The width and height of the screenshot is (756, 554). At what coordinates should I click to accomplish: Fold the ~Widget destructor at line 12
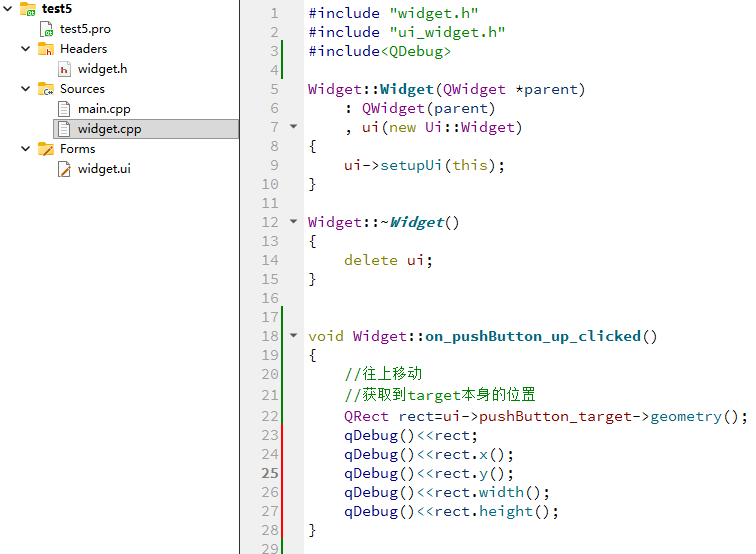[293, 222]
